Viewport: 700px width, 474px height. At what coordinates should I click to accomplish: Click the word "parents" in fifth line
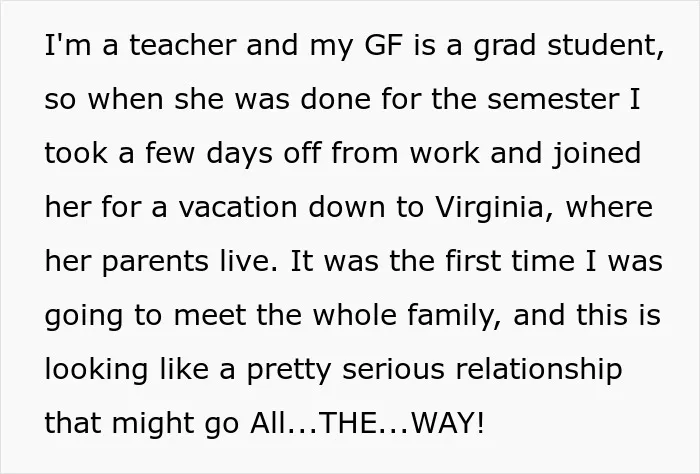[x=155, y=261]
